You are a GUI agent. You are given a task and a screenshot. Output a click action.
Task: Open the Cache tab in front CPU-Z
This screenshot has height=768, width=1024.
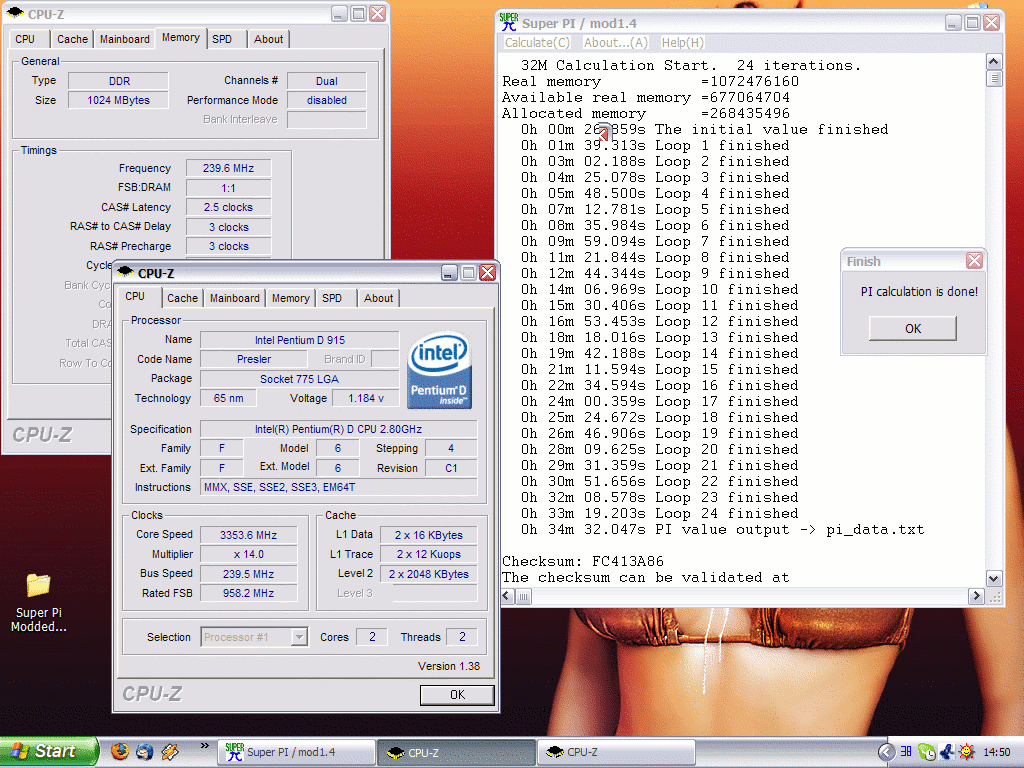[x=182, y=298]
